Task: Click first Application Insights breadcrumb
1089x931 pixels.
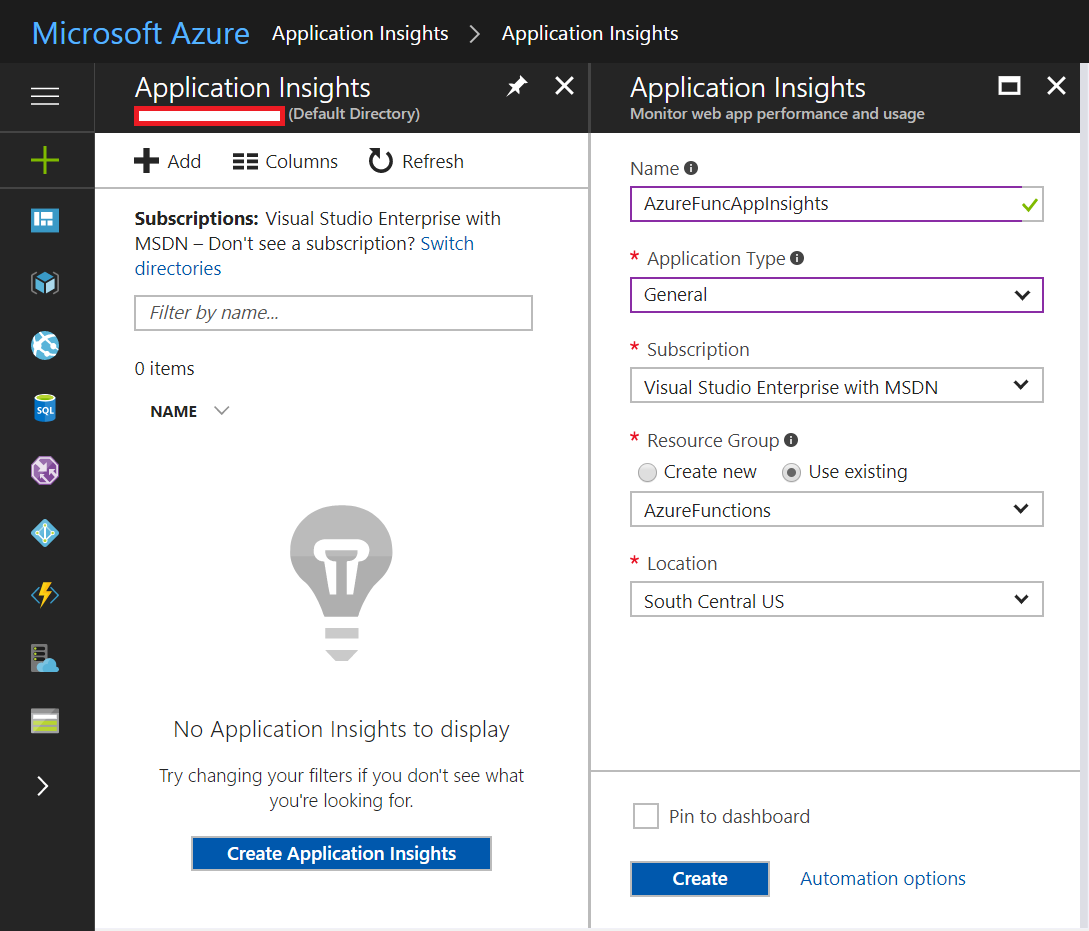Action: click(360, 33)
